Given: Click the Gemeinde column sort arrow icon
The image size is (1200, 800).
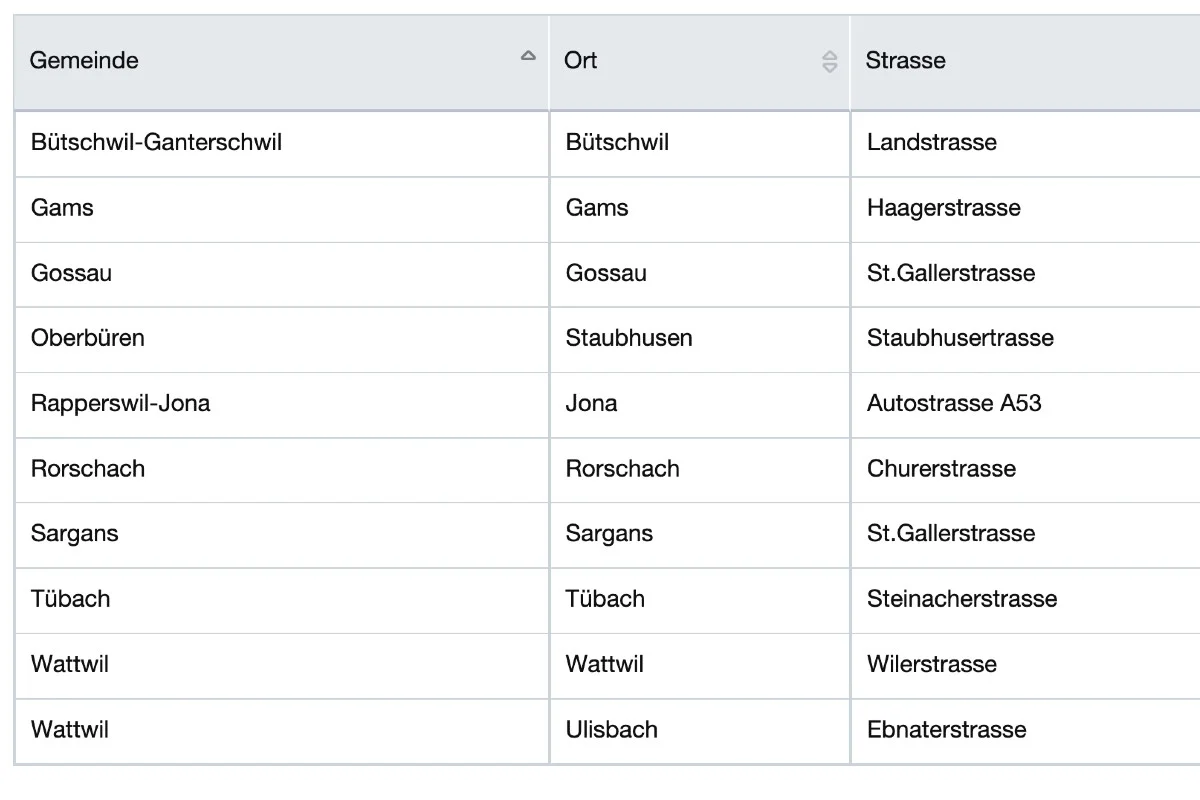Looking at the screenshot, I should (528, 56).
